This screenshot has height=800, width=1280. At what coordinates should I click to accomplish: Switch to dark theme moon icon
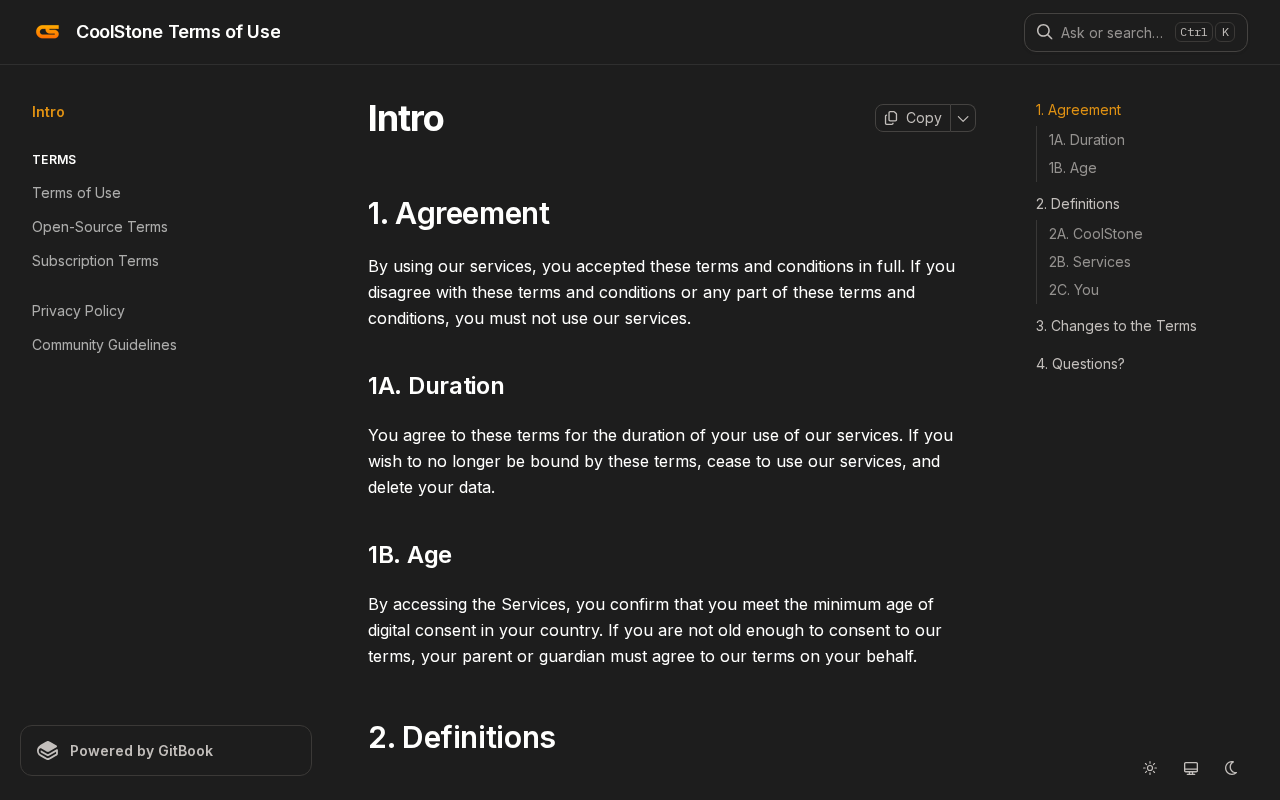click(x=1231, y=768)
